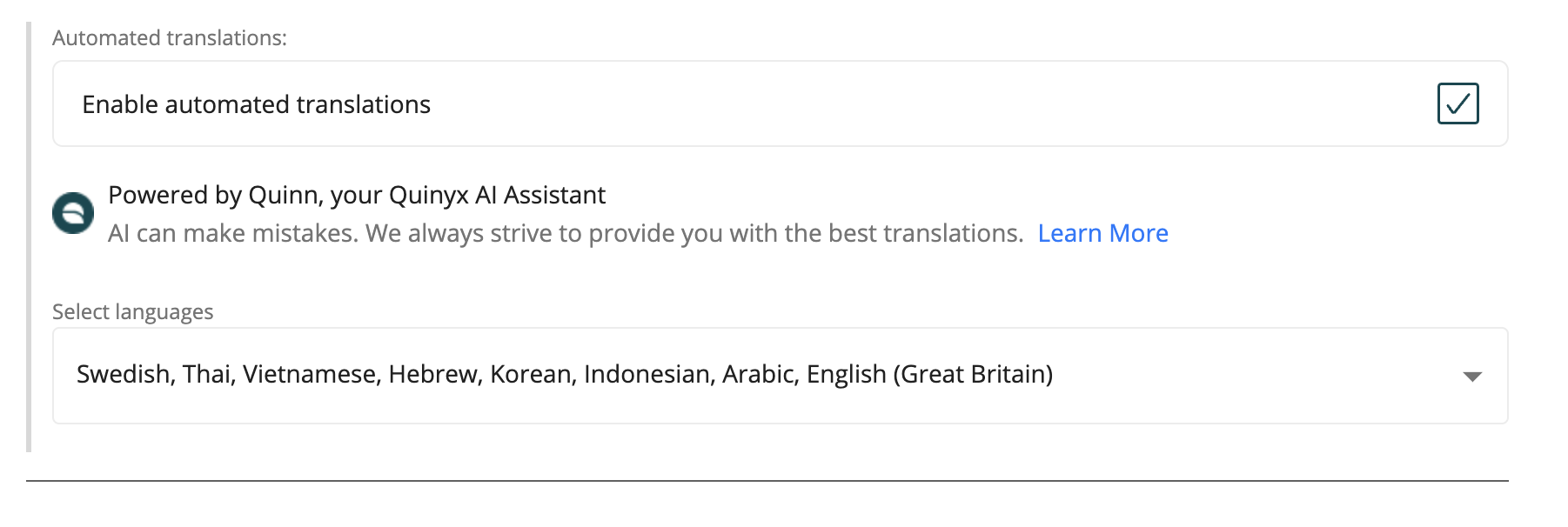Select the Powered by Quinn heading text

(356, 195)
